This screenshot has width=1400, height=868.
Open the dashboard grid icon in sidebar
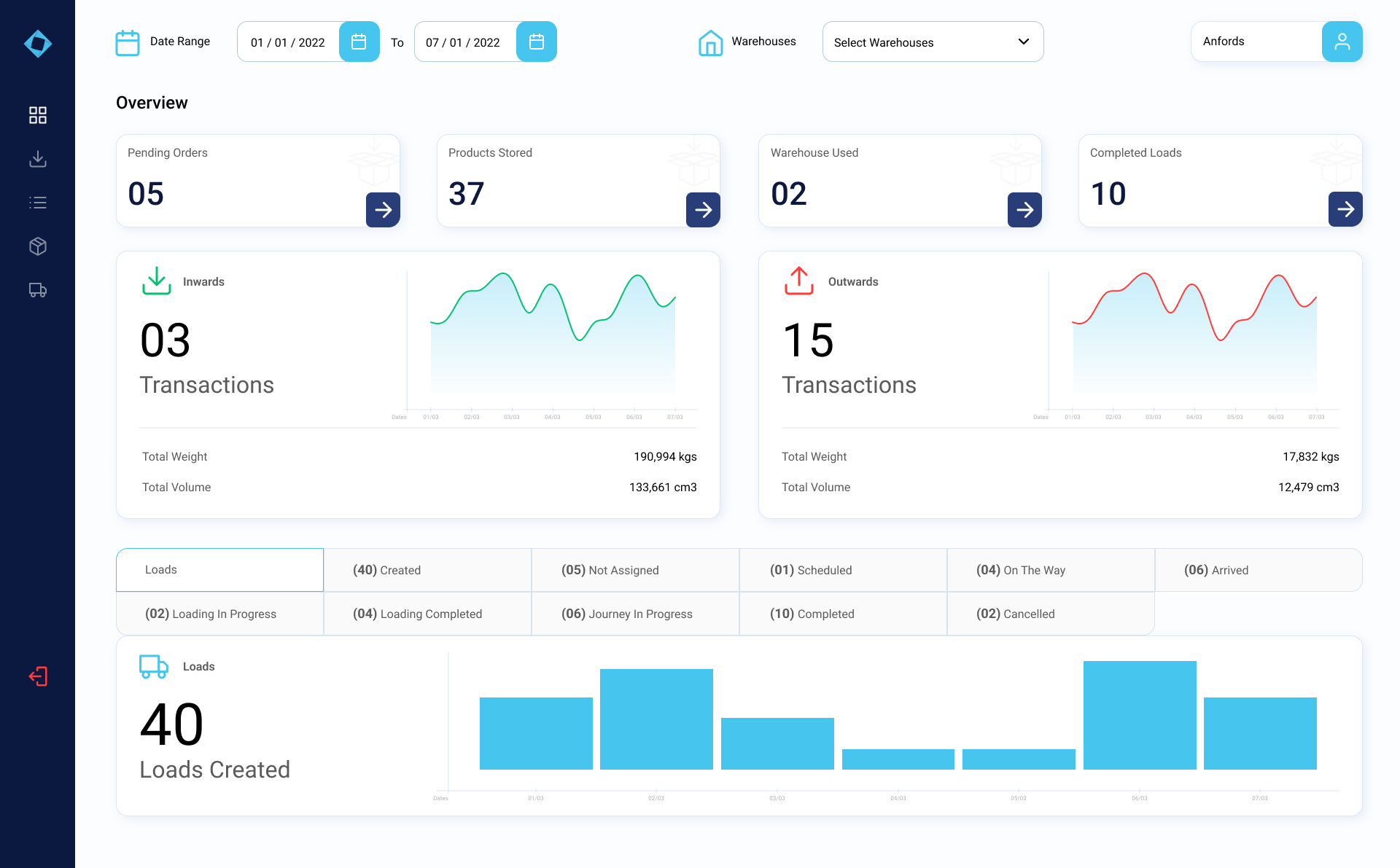tap(38, 115)
